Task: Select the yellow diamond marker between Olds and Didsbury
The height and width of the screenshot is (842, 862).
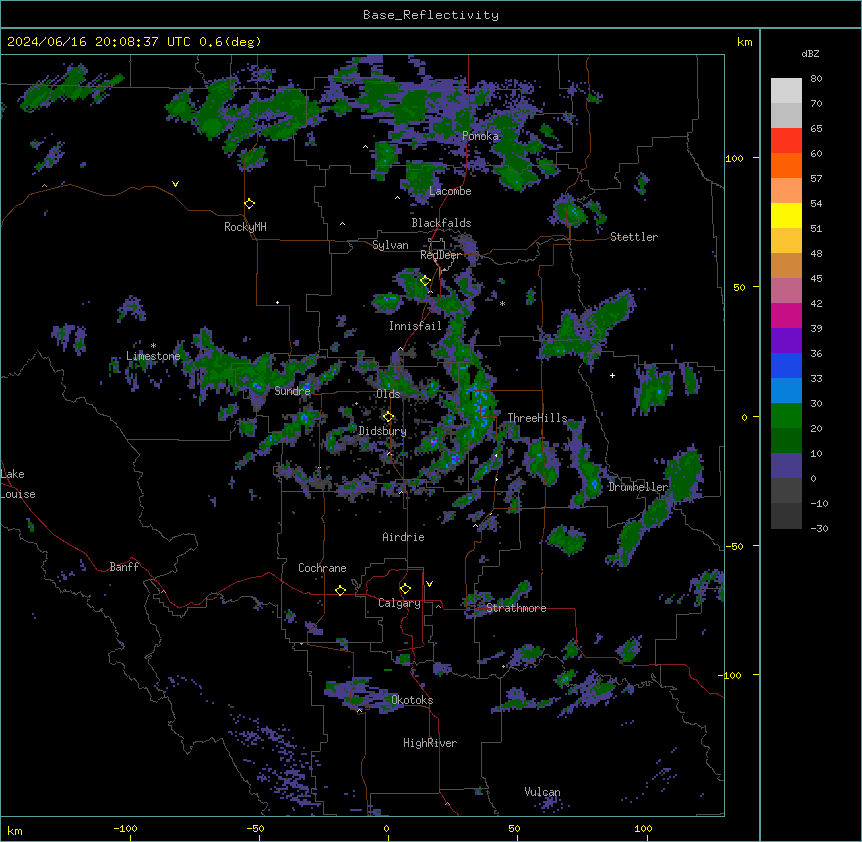Action: 388,417
